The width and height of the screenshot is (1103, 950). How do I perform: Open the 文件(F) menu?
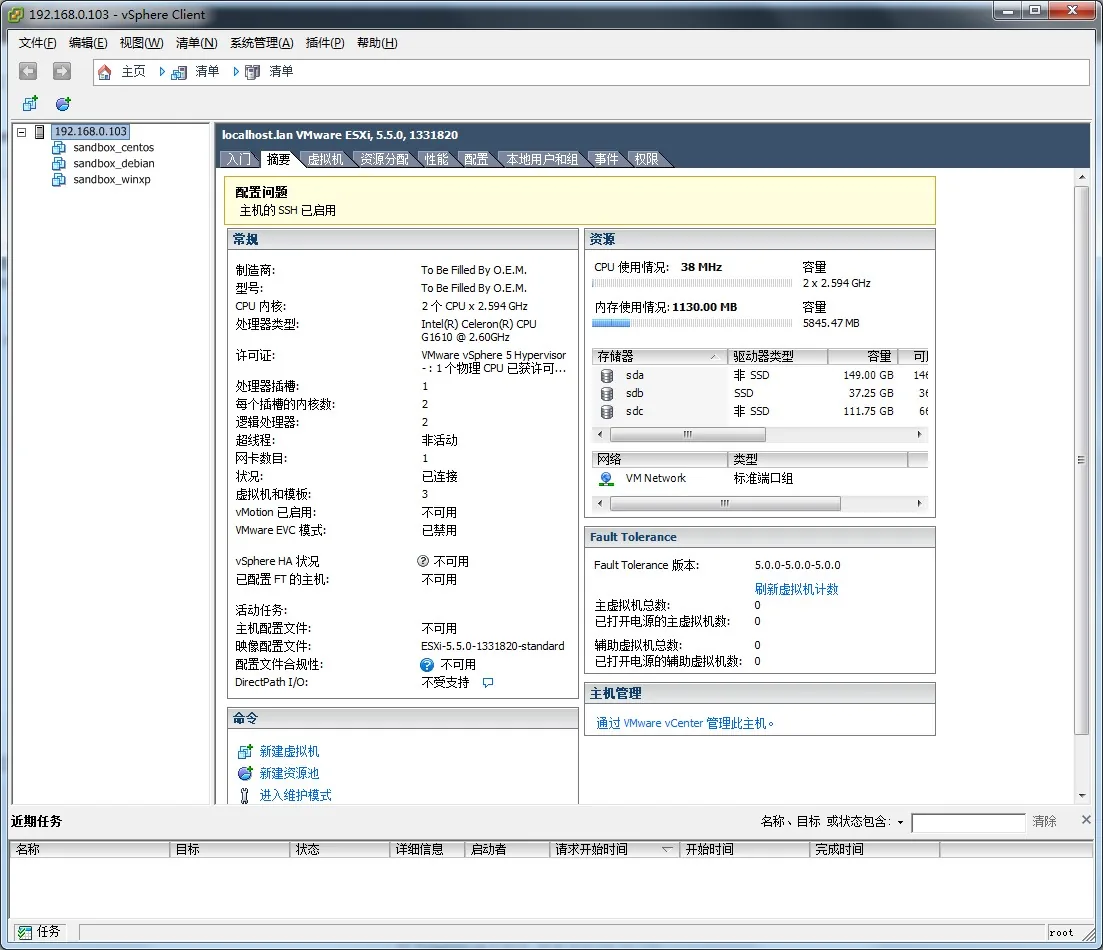coord(37,43)
